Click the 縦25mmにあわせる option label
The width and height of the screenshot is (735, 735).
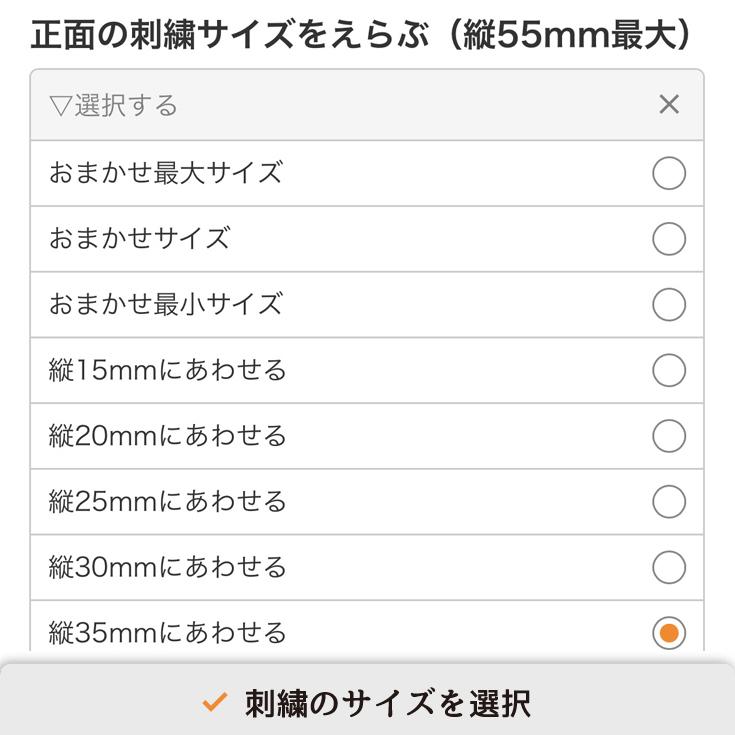tap(167, 501)
